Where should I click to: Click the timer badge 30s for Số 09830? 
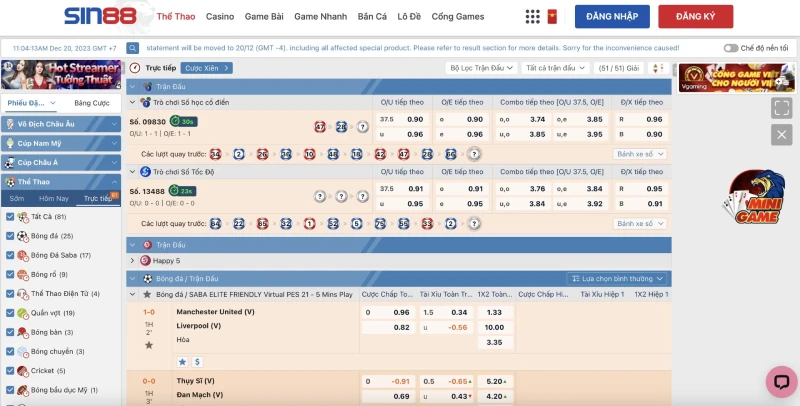click(184, 121)
